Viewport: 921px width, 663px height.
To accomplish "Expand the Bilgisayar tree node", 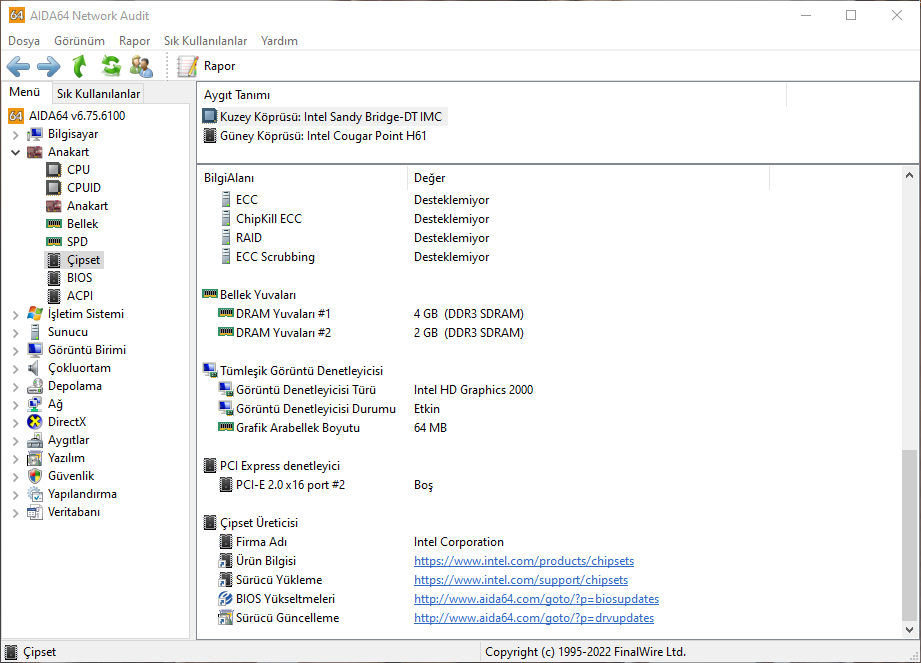I will (x=16, y=134).
